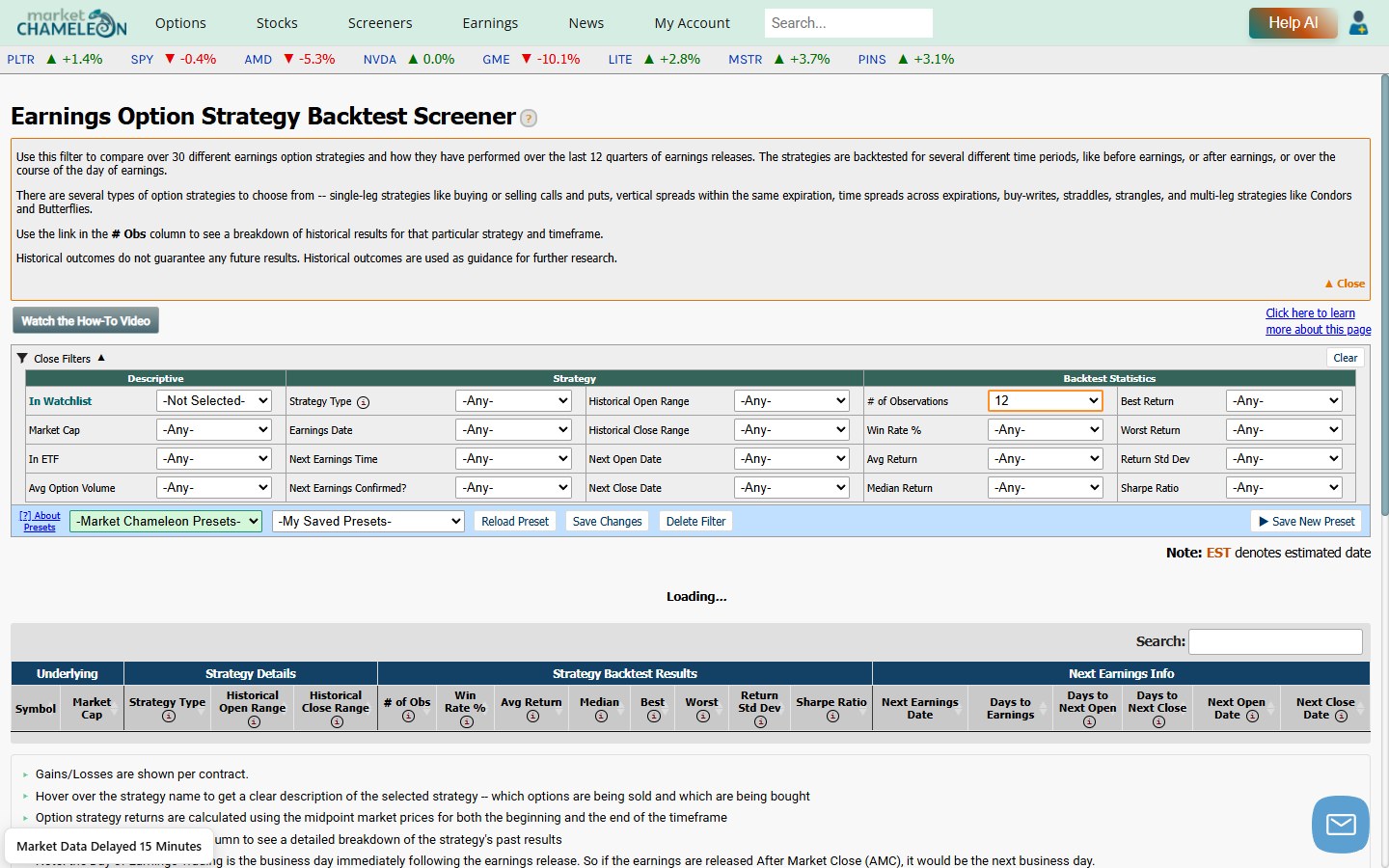Click the results table Search field
This screenshot has height=868, width=1389.
1275,641
